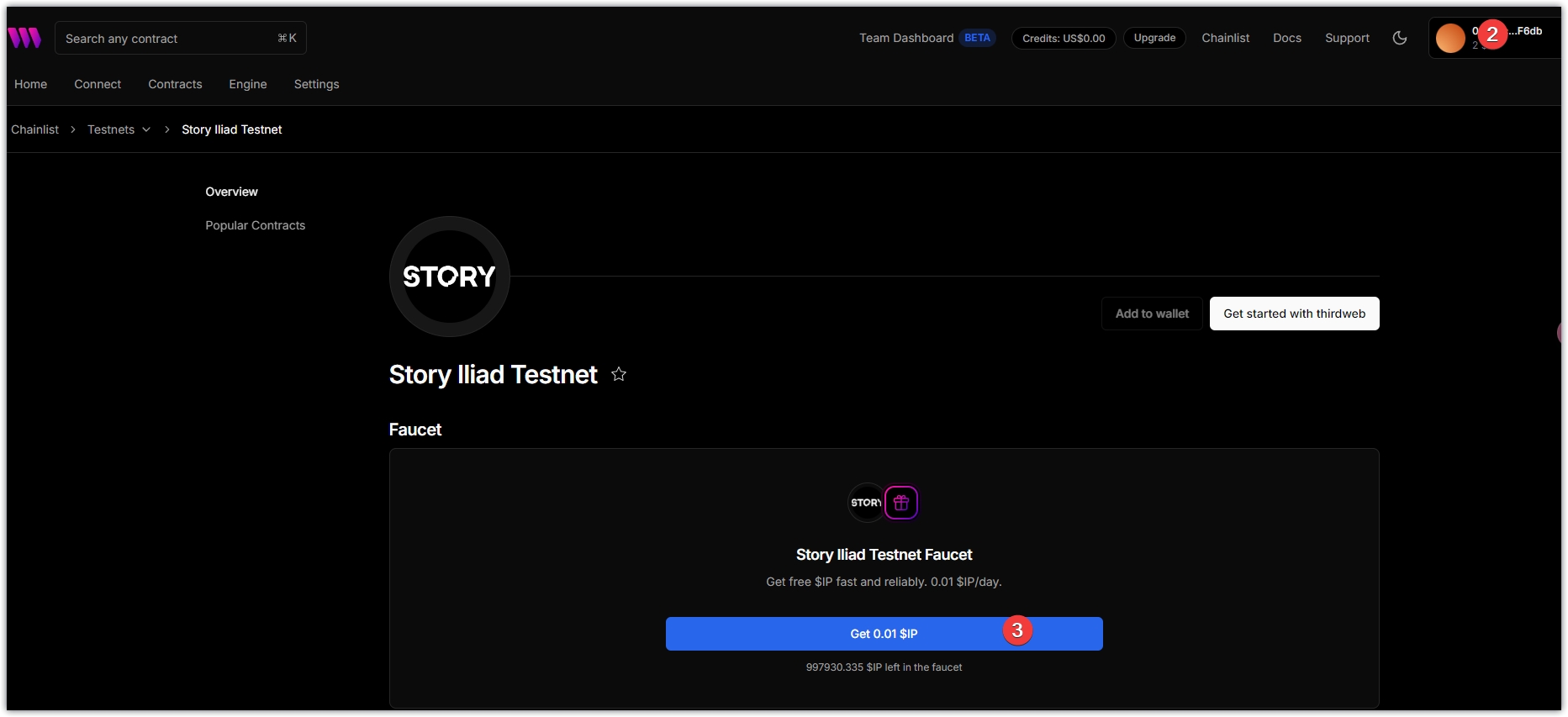Click the small Story icon in faucet card
The height and width of the screenshot is (717, 1568).
(866, 503)
